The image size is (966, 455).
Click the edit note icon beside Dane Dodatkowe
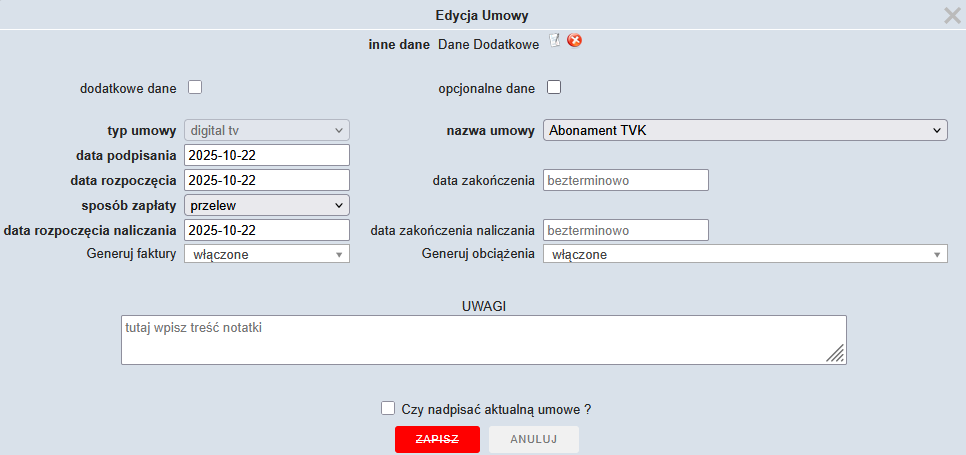[x=555, y=41]
